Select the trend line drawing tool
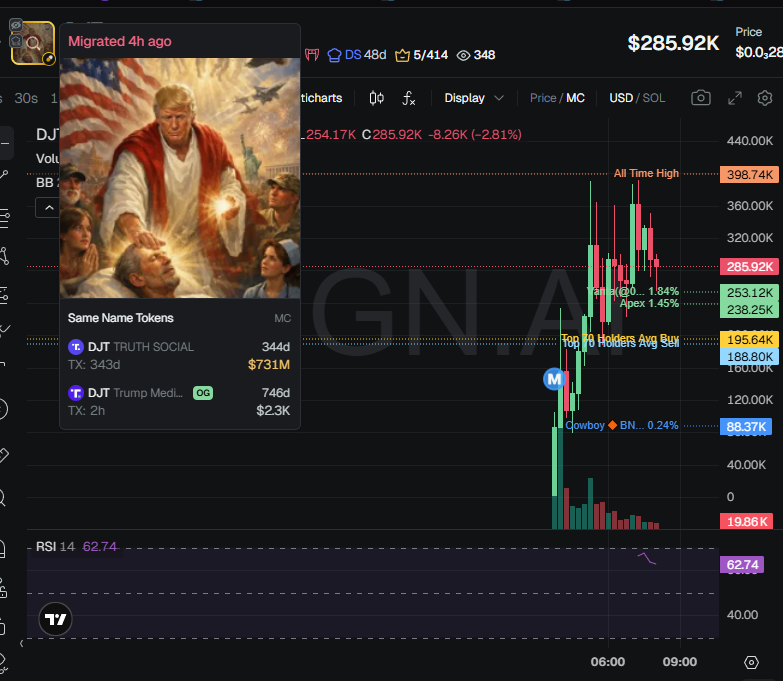The image size is (783, 681). pos(4,175)
